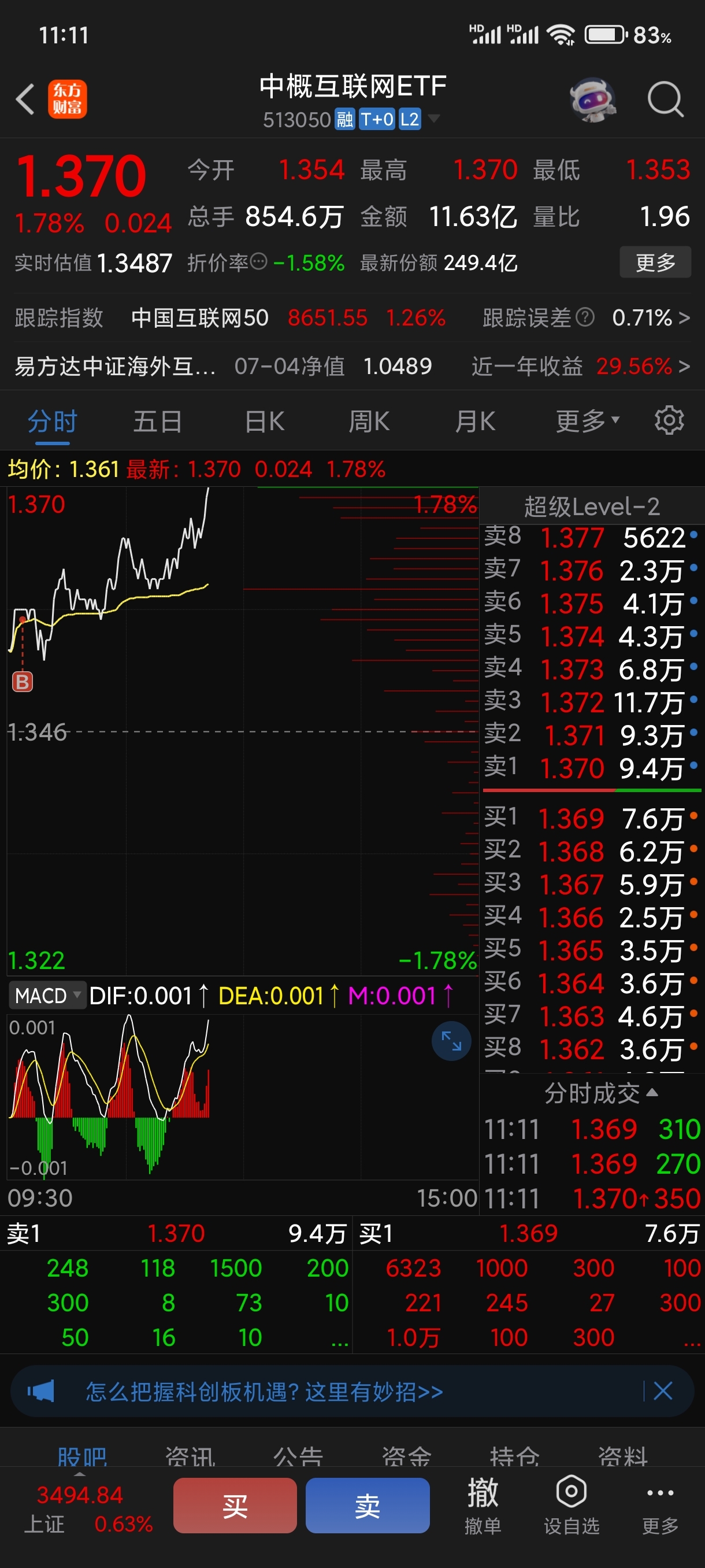Image resolution: width=705 pixels, height=1568 pixels.
Task: Expand 近一年收益 29.56% chevron
Action: point(685,367)
